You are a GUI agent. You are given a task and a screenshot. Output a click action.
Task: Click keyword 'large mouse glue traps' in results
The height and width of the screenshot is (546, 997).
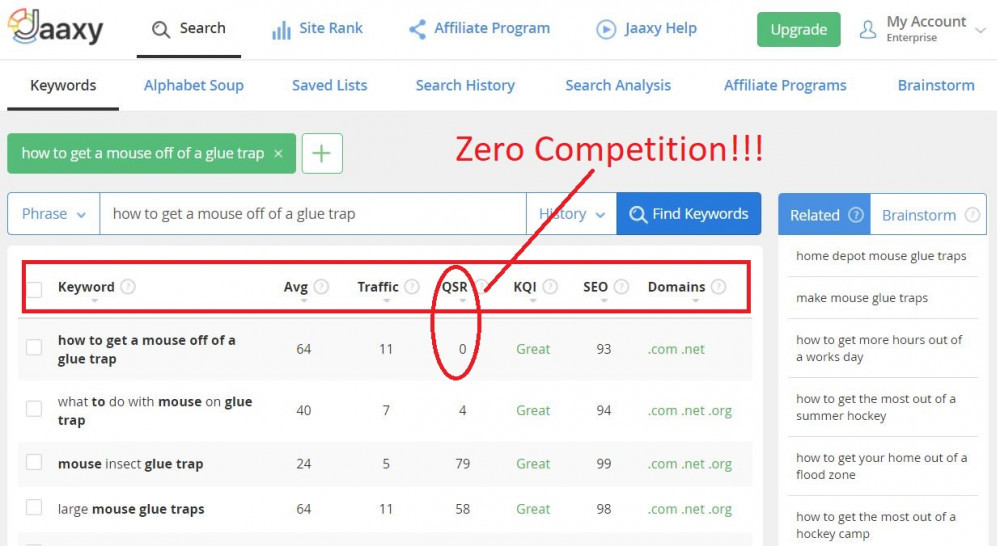pyautogui.click(x=131, y=508)
